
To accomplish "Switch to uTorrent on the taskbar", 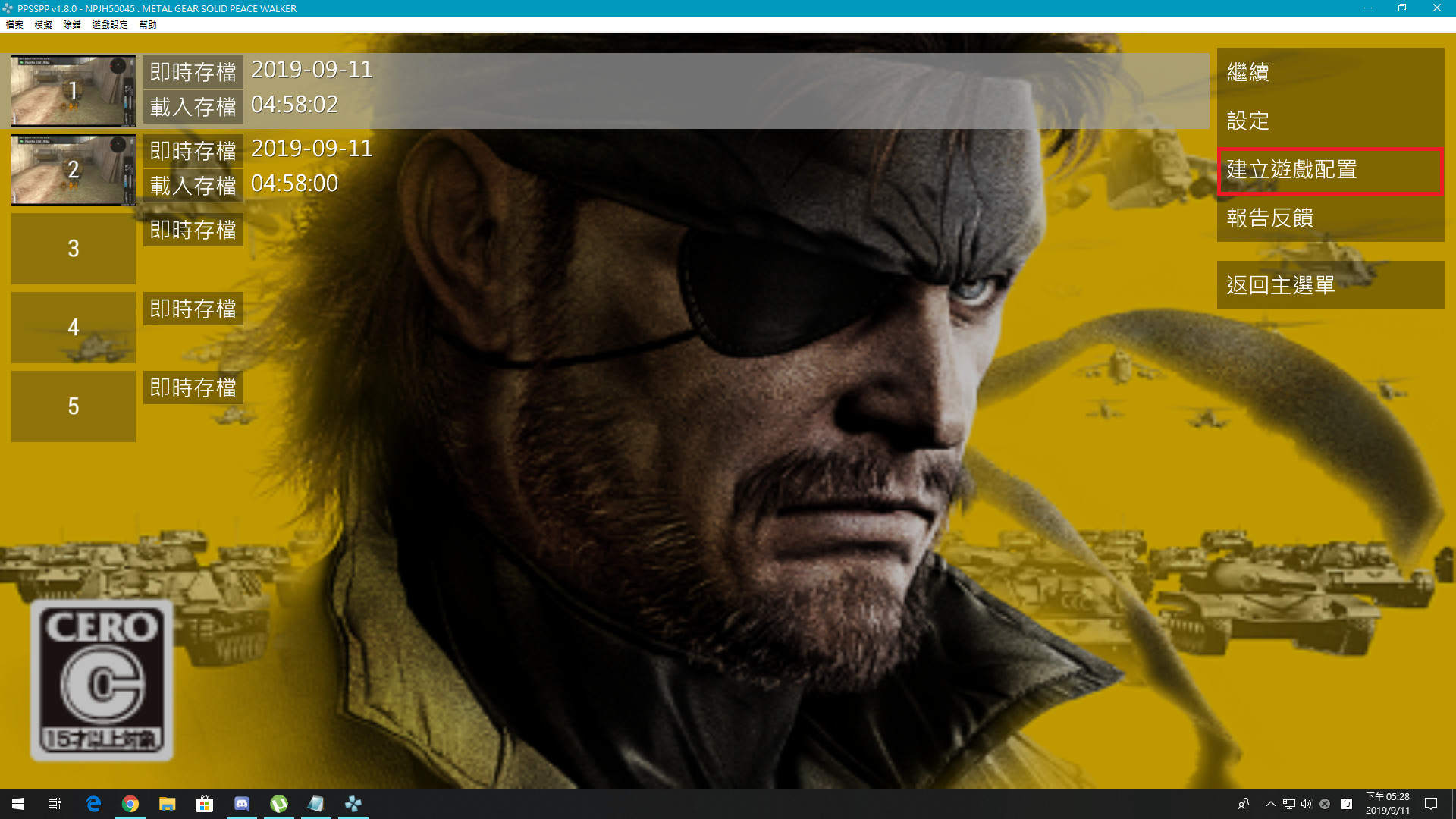I will (x=279, y=804).
